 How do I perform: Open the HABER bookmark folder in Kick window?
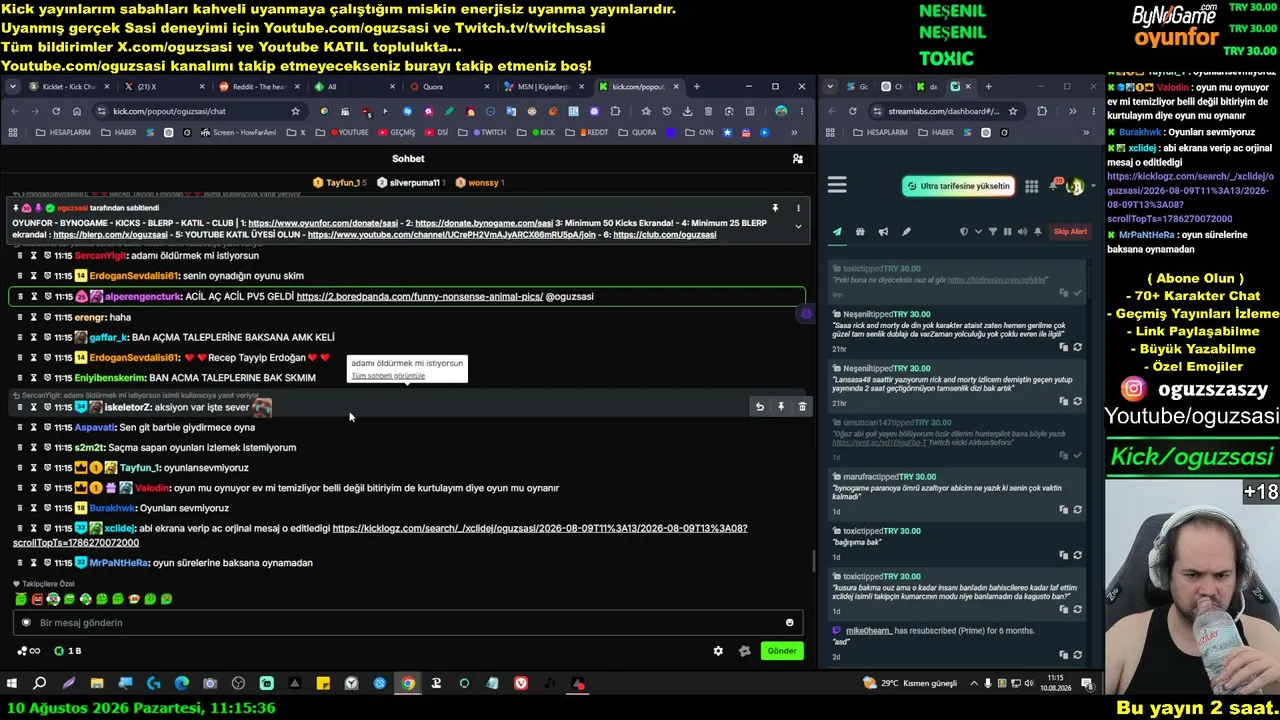(118, 132)
